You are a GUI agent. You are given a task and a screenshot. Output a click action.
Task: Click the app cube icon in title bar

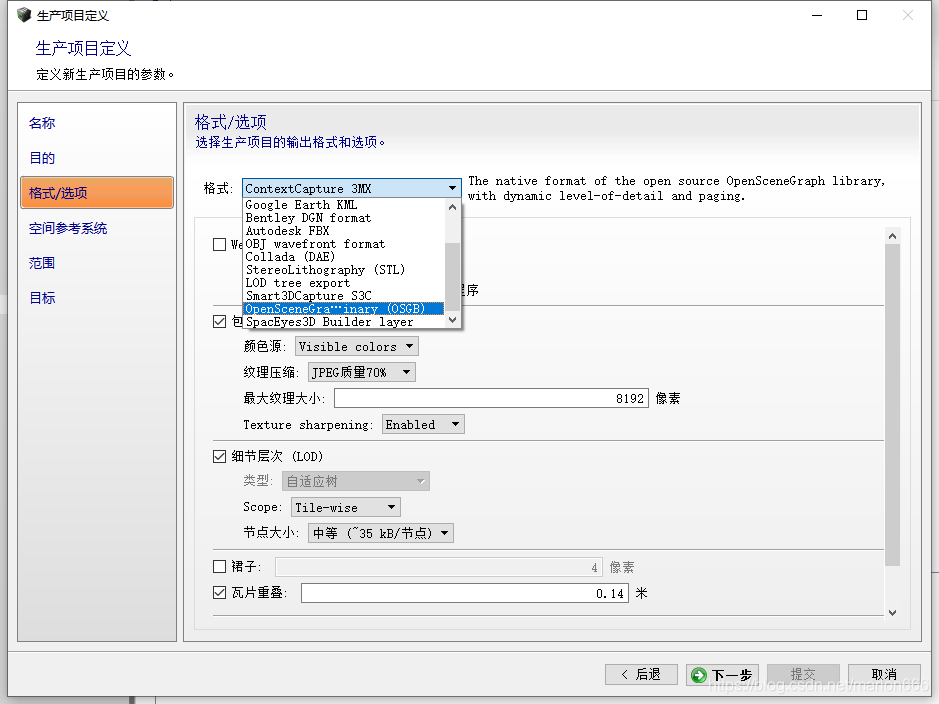[x=24, y=15]
